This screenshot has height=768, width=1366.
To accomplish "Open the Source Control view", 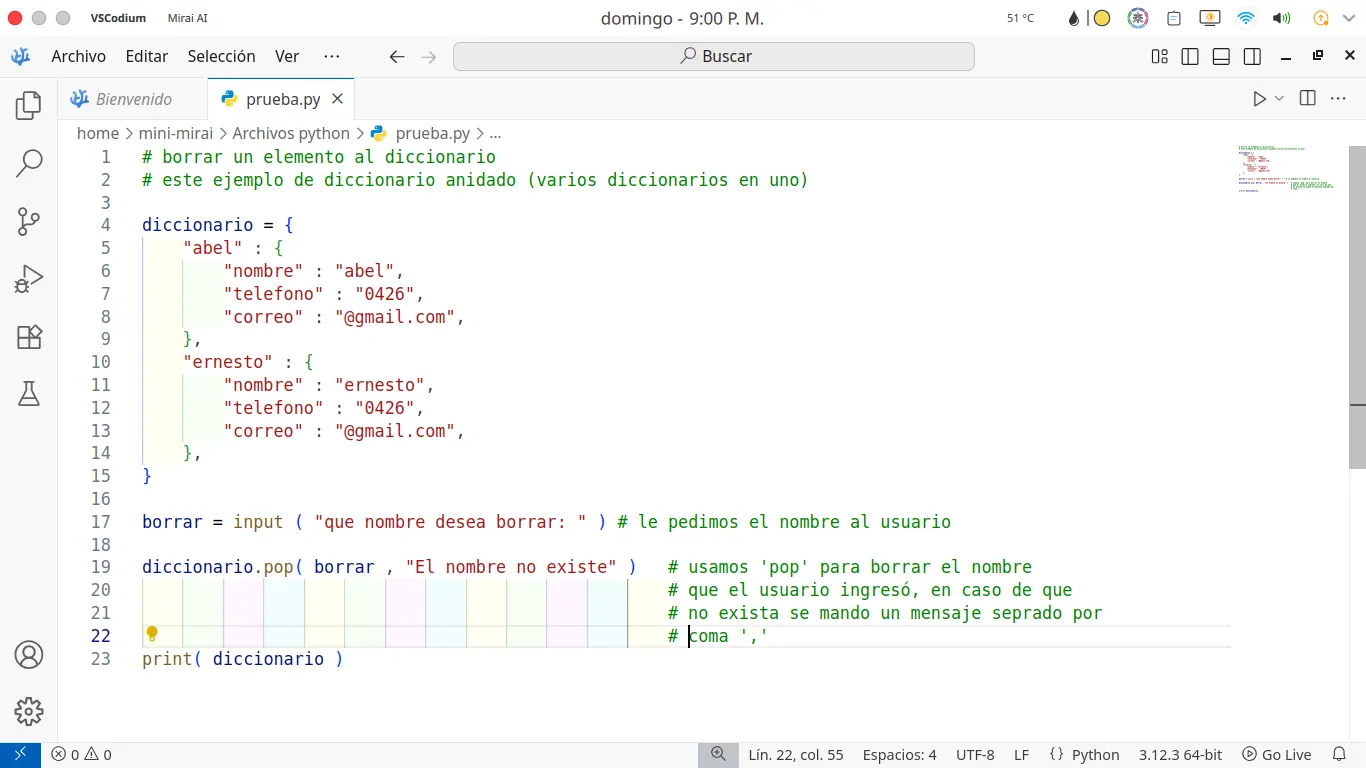I will pos(29,221).
